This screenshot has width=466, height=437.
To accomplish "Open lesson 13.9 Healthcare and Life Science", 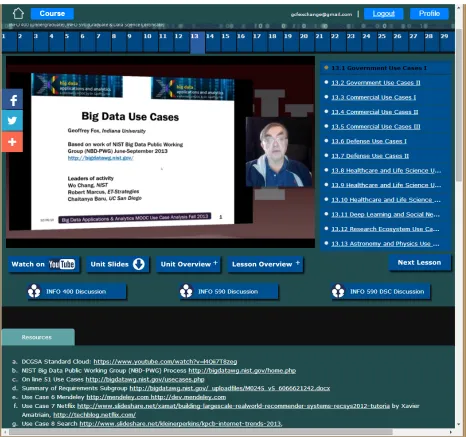I will tap(386, 185).
